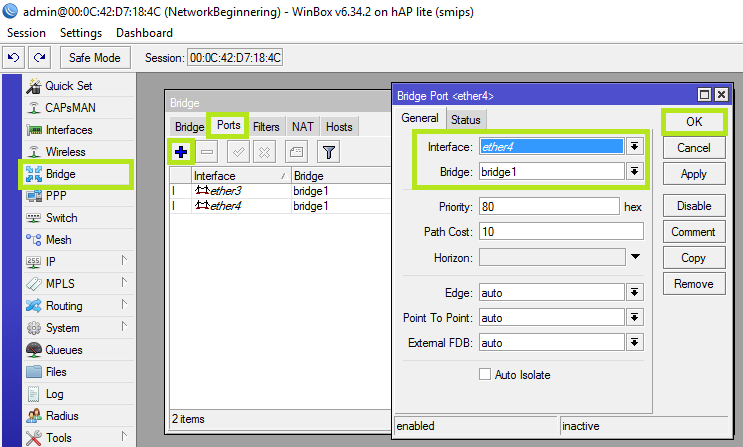Select the ether3 row in ports list

click(x=280, y=191)
